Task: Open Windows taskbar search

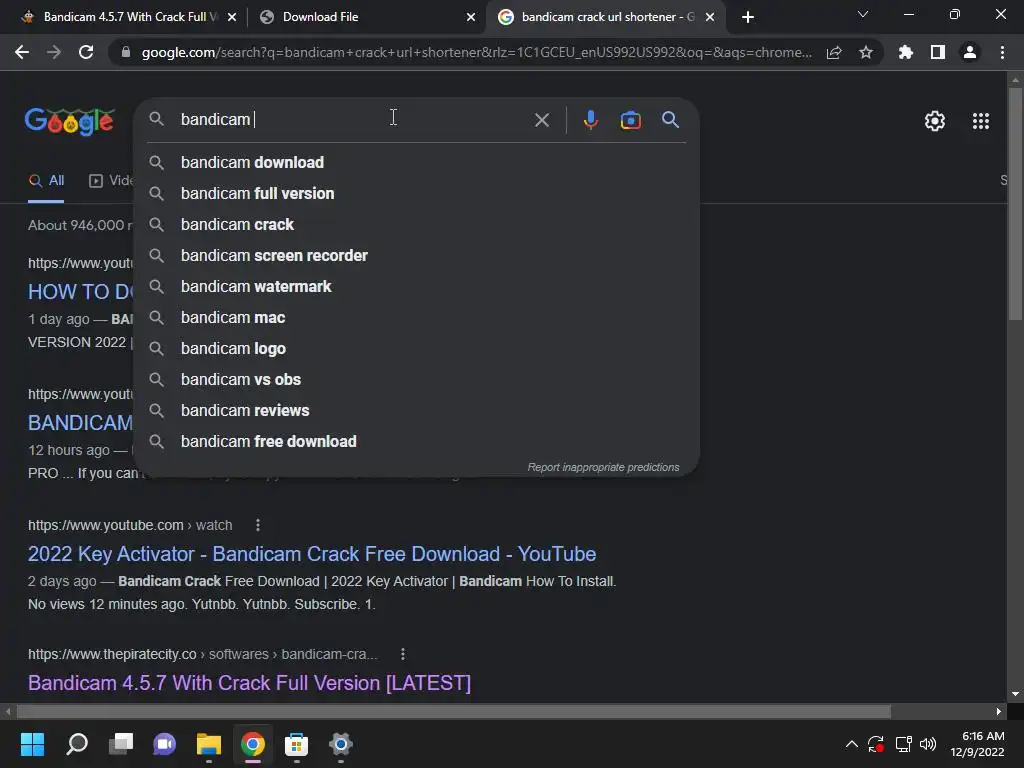Action: (77, 744)
